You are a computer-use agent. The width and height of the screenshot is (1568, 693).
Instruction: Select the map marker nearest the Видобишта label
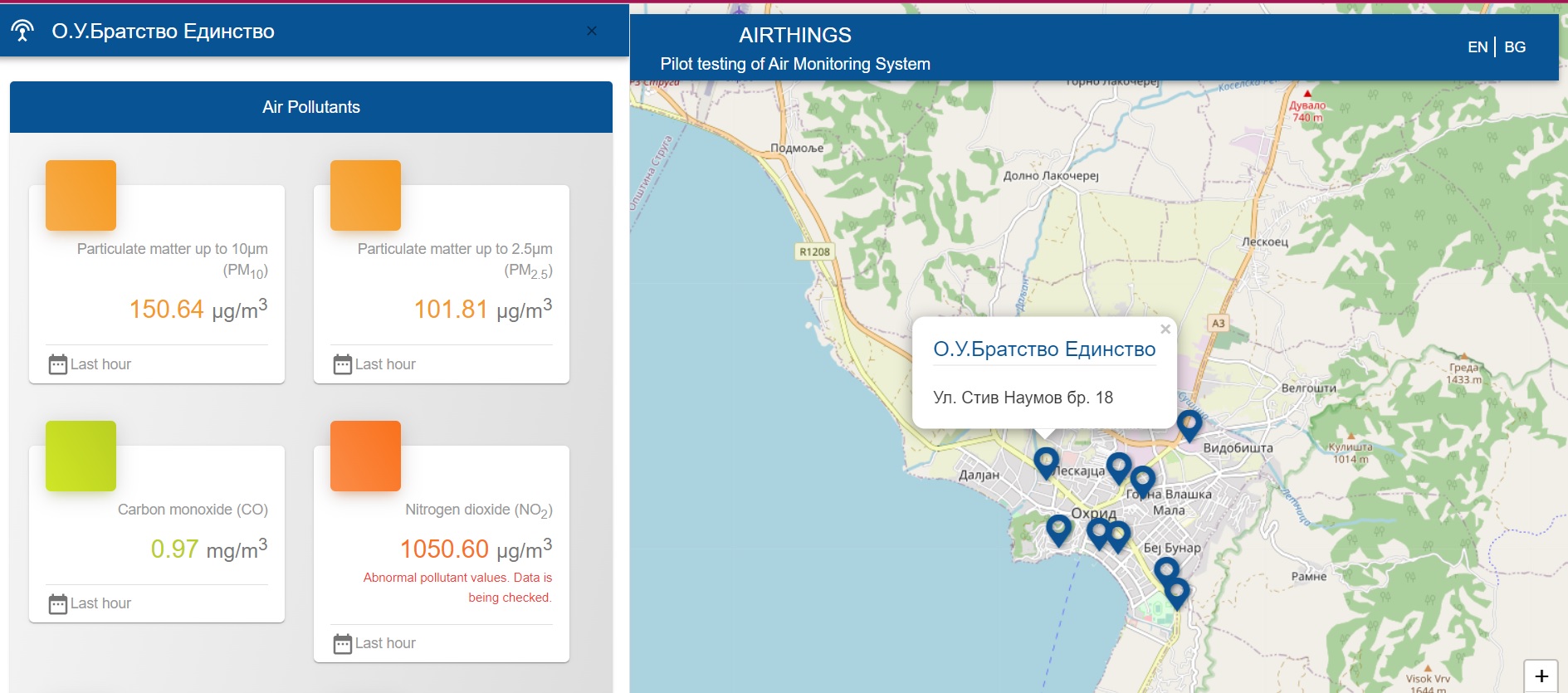(x=1189, y=423)
